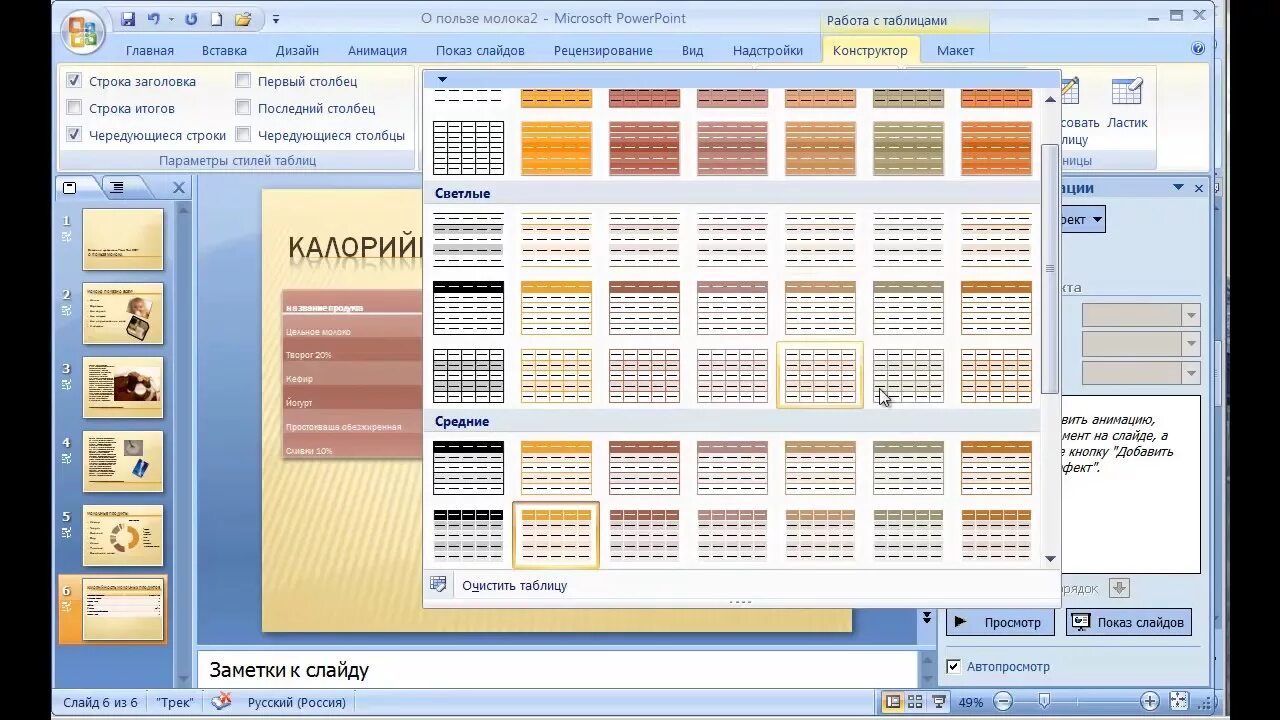
Task: Click the Показ слайдов pane button
Action: [1129, 622]
